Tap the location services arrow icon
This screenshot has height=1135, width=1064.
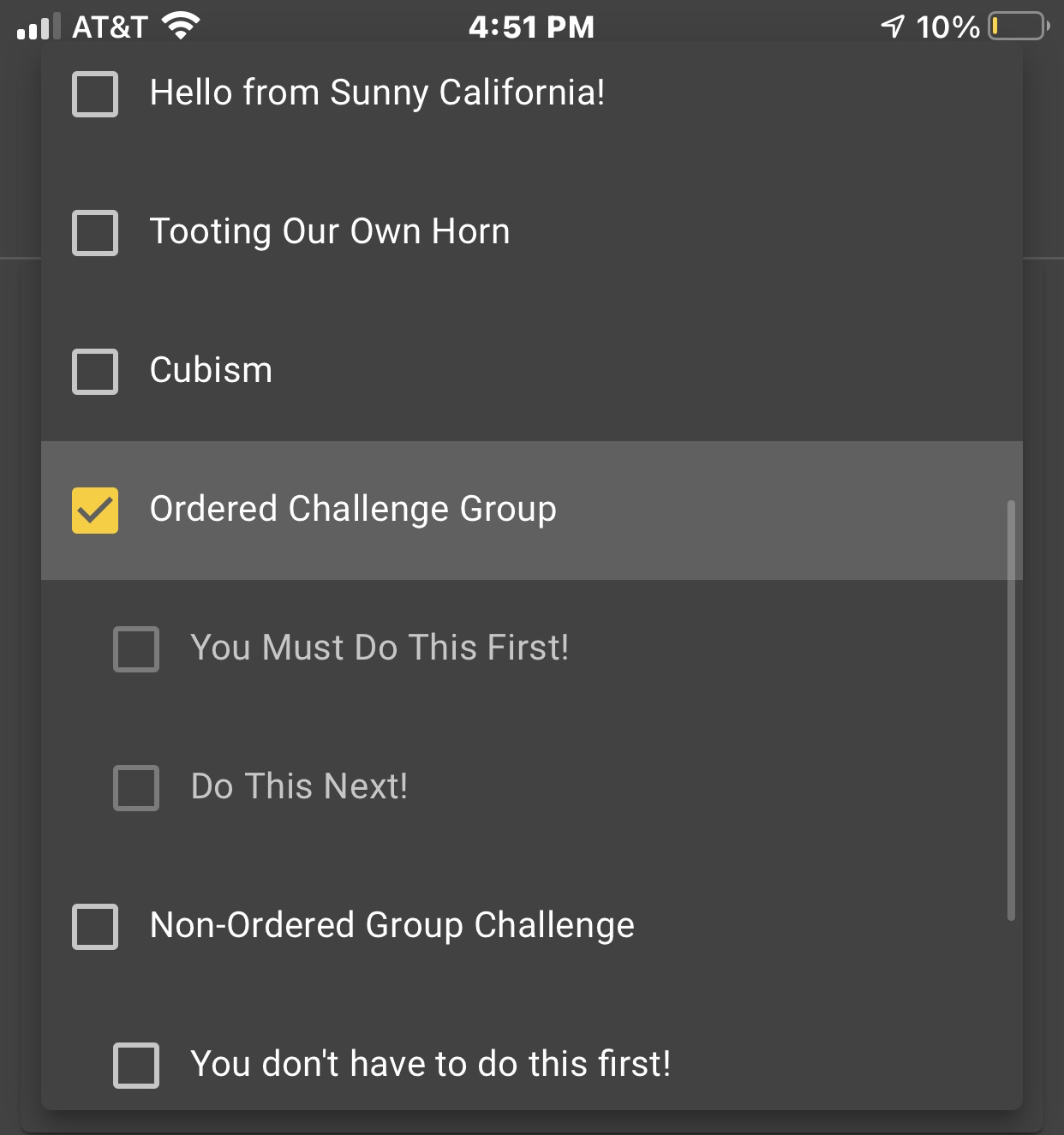coord(893,27)
